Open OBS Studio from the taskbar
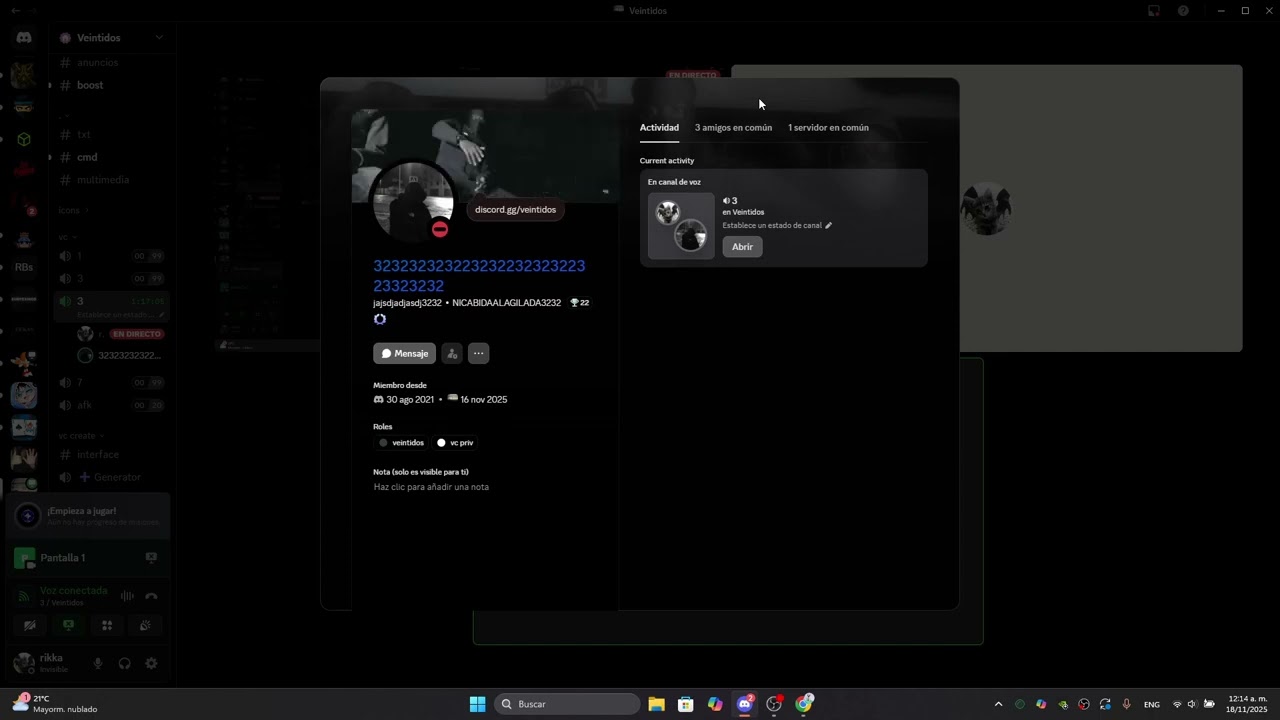The image size is (1280, 720). (774, 704)
